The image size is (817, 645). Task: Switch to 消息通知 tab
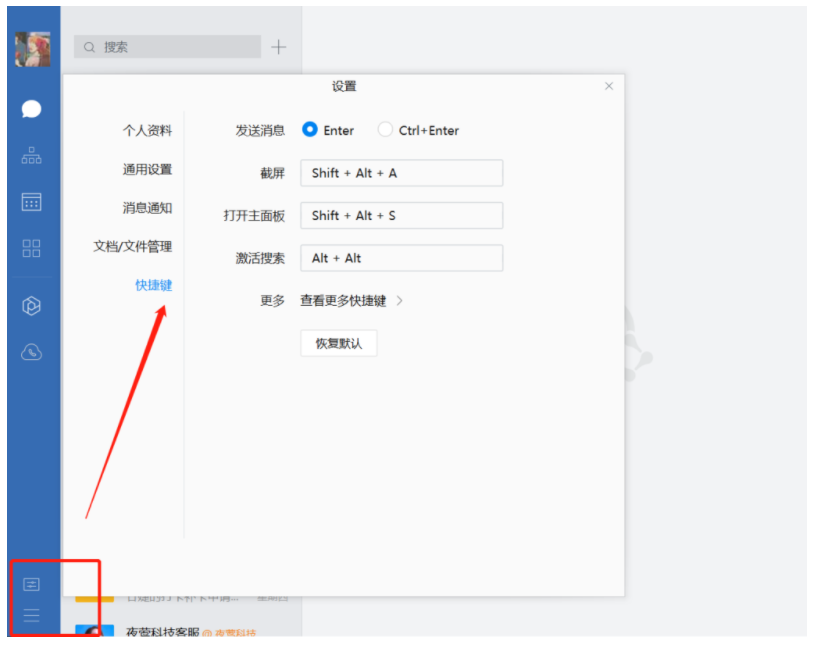pos(147,208)
